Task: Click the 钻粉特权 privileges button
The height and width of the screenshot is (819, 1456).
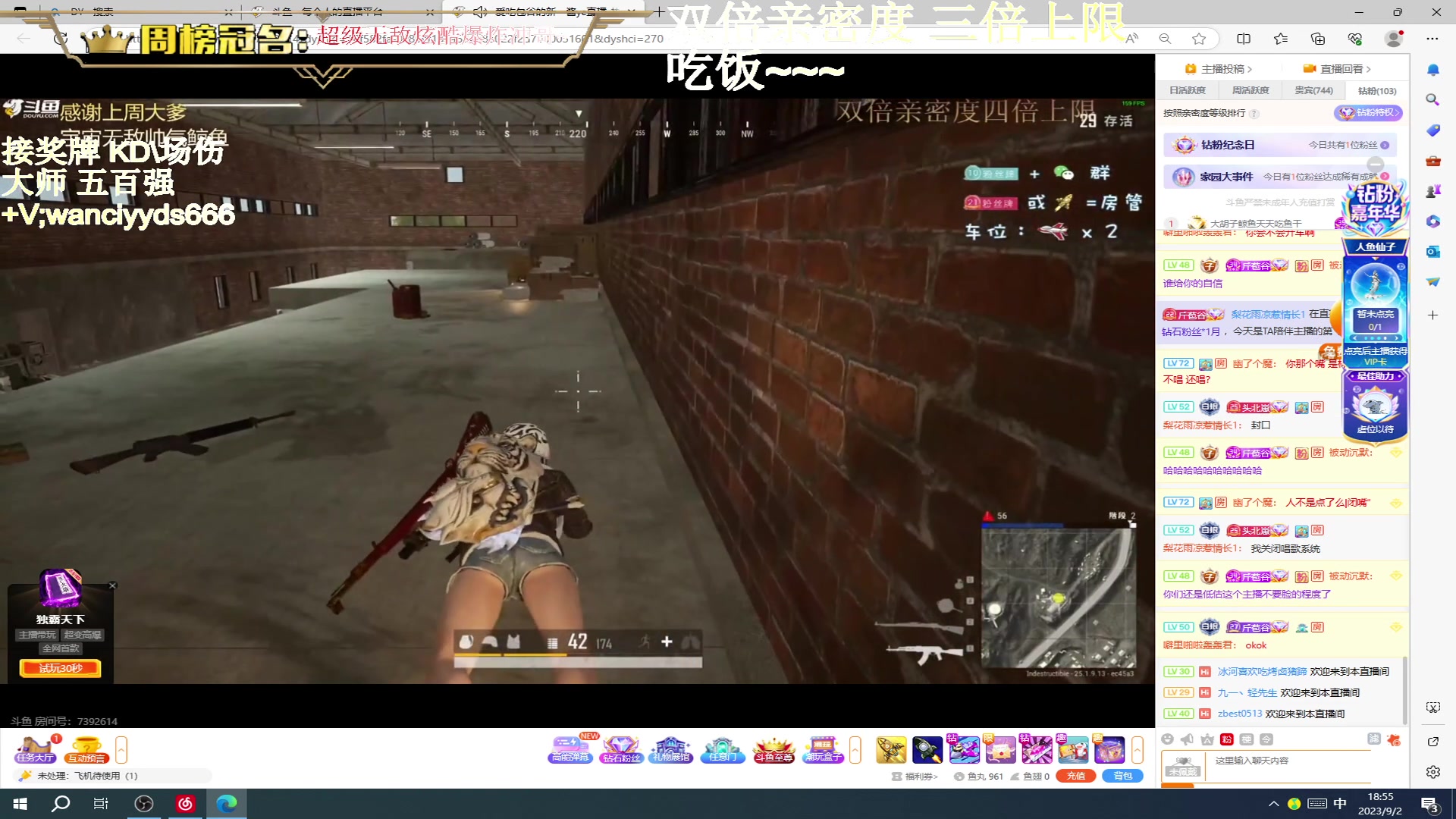Action: tap(1369, 113)
